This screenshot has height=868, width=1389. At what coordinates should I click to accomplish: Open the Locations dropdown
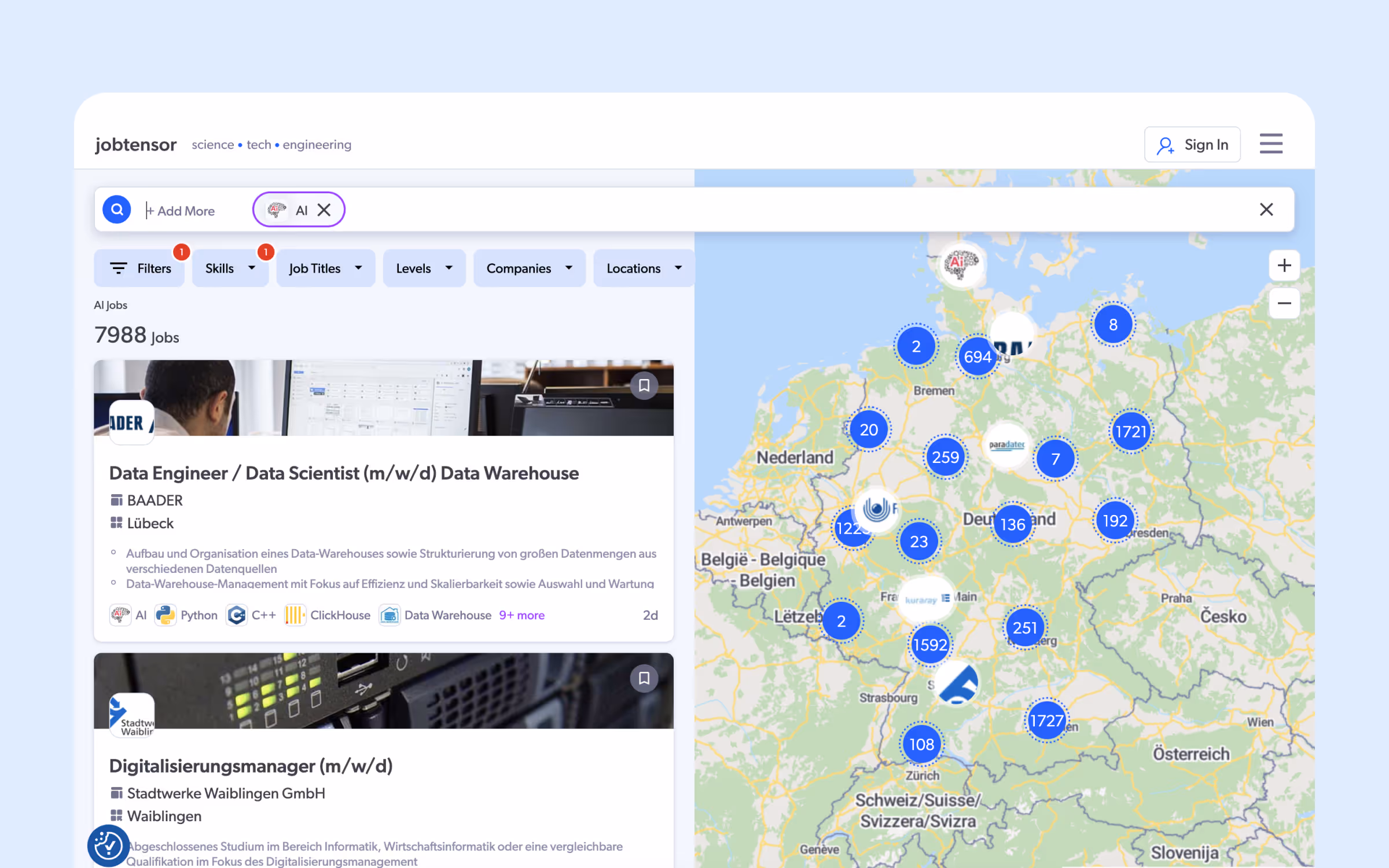(643, 268)
